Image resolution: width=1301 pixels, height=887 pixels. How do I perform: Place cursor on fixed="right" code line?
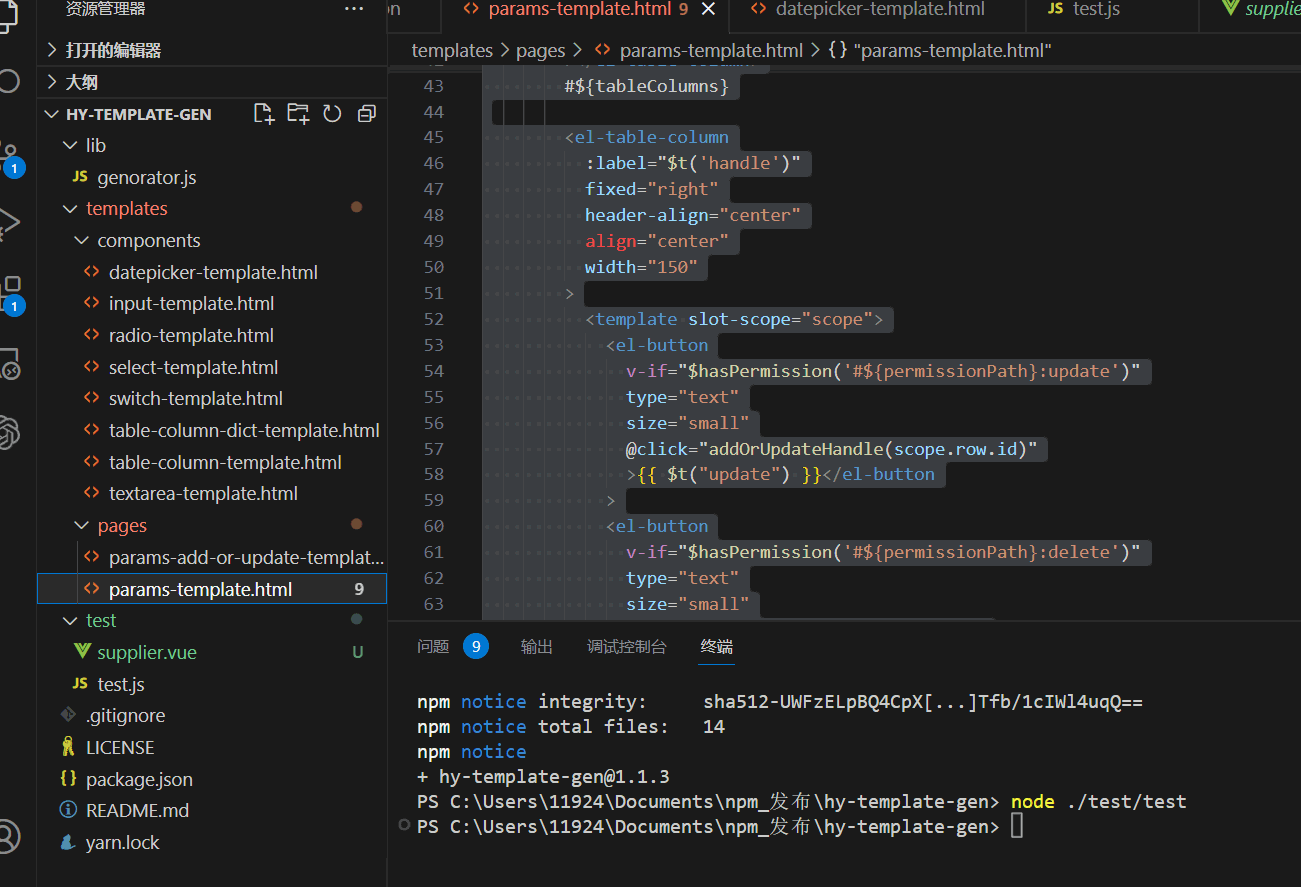[652, 189]
